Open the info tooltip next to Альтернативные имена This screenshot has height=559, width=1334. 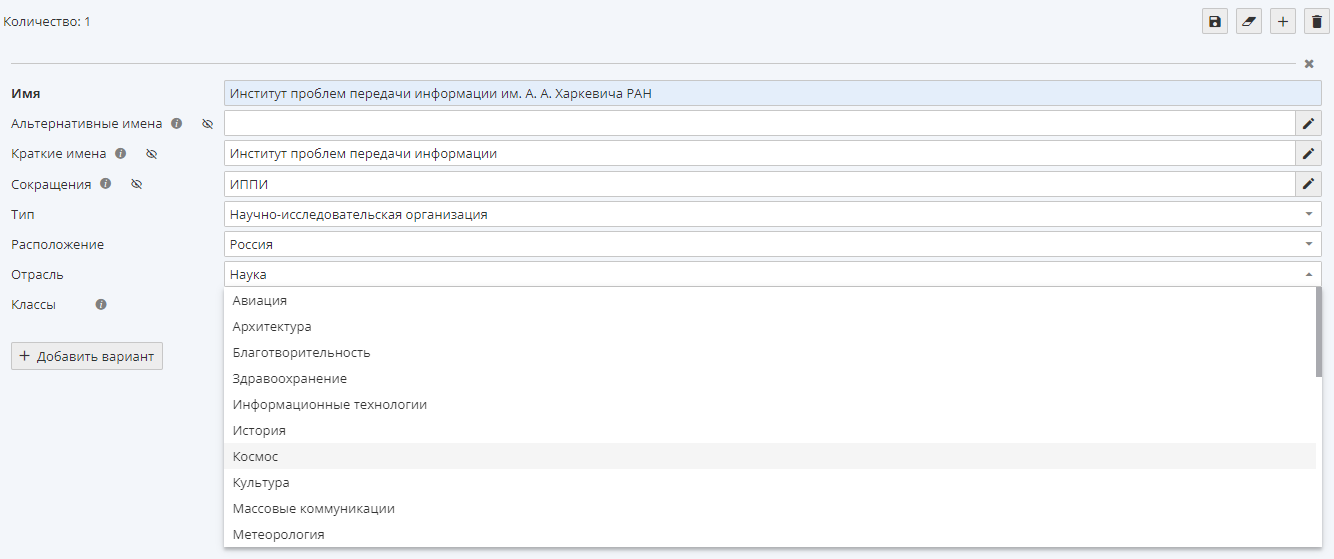pyautogui.click(x=177, y=124)
